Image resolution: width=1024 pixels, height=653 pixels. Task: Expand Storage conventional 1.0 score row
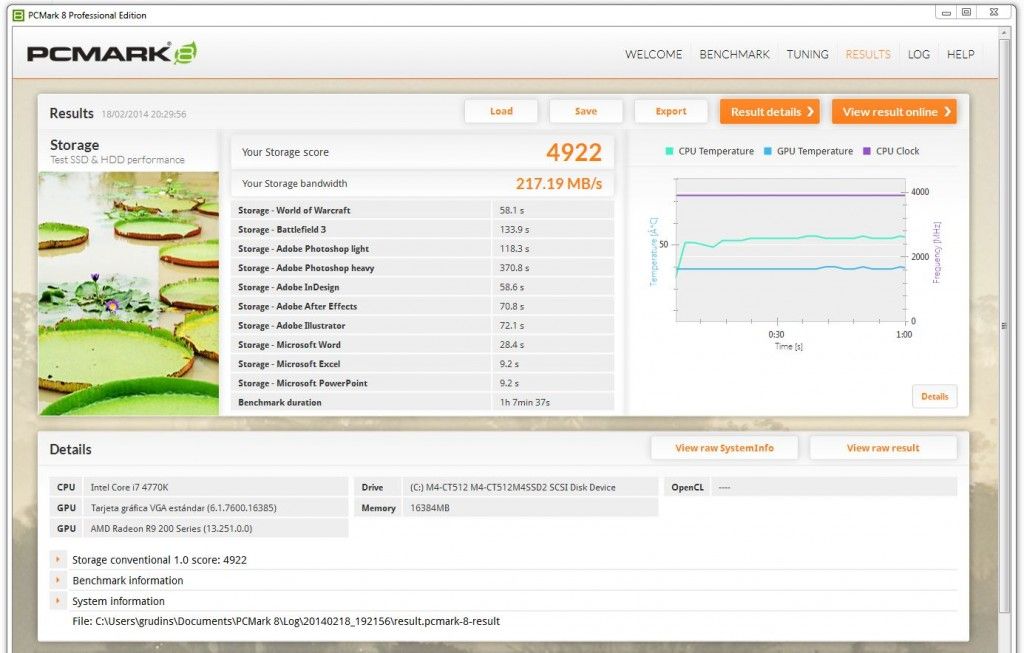coord(57,560)
